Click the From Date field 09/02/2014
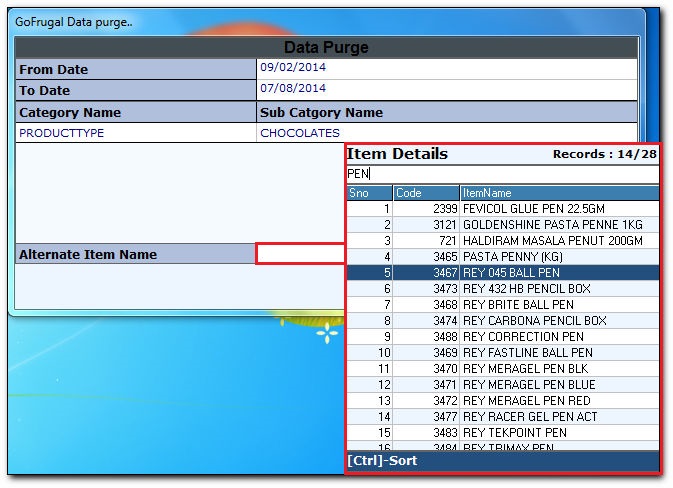Screen dimensions: 673x488 coord(446,69)
